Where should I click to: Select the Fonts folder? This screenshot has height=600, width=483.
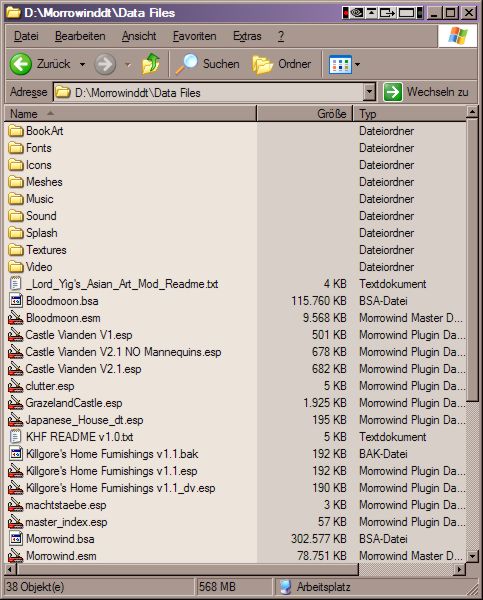pyautogui.click(x=38, y=148)
